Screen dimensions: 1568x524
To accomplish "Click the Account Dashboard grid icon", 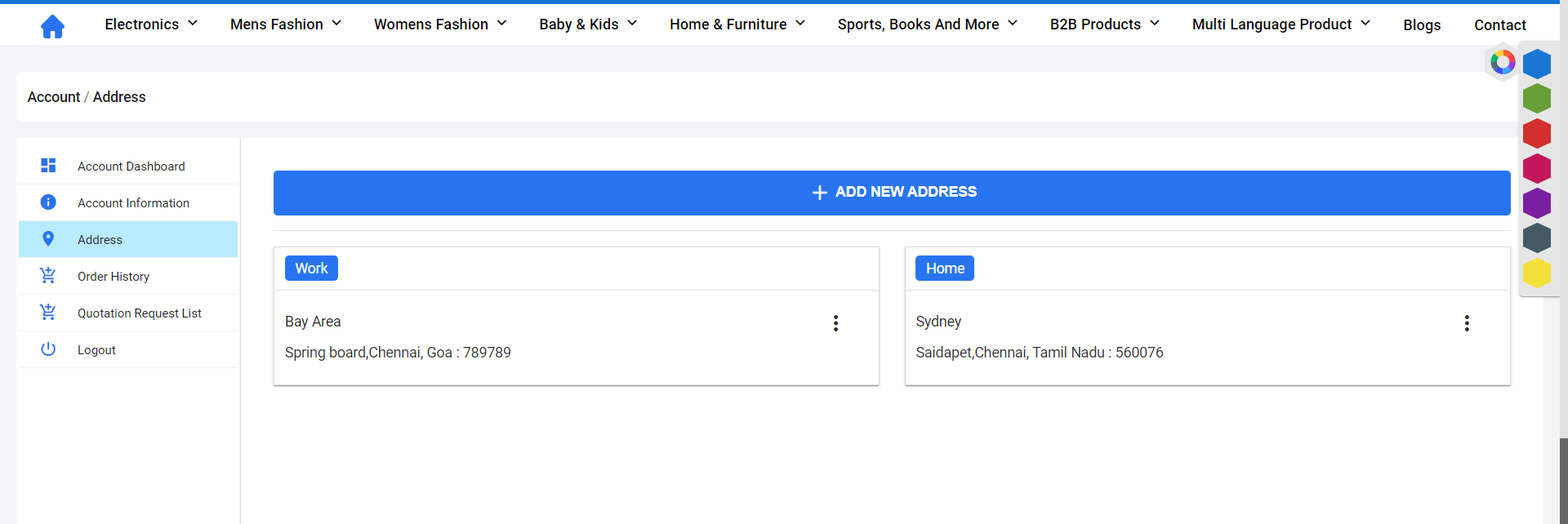I will point(48,166).
